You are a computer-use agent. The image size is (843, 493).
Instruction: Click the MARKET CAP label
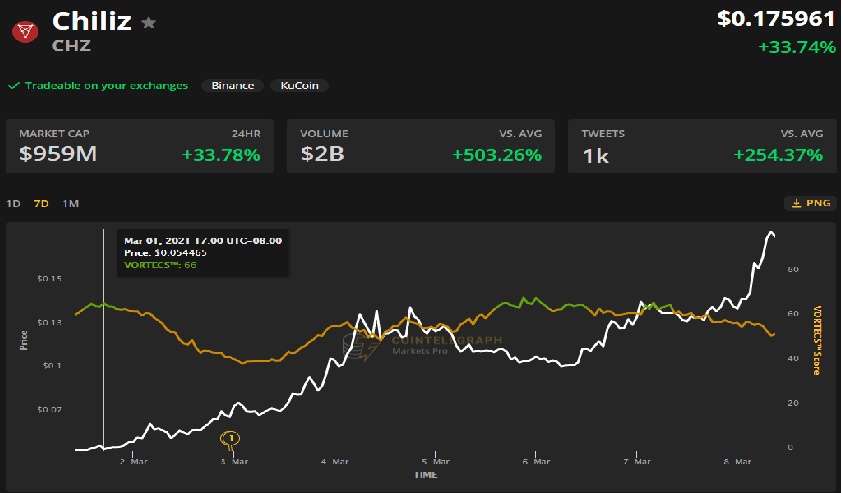coord(54,133)
